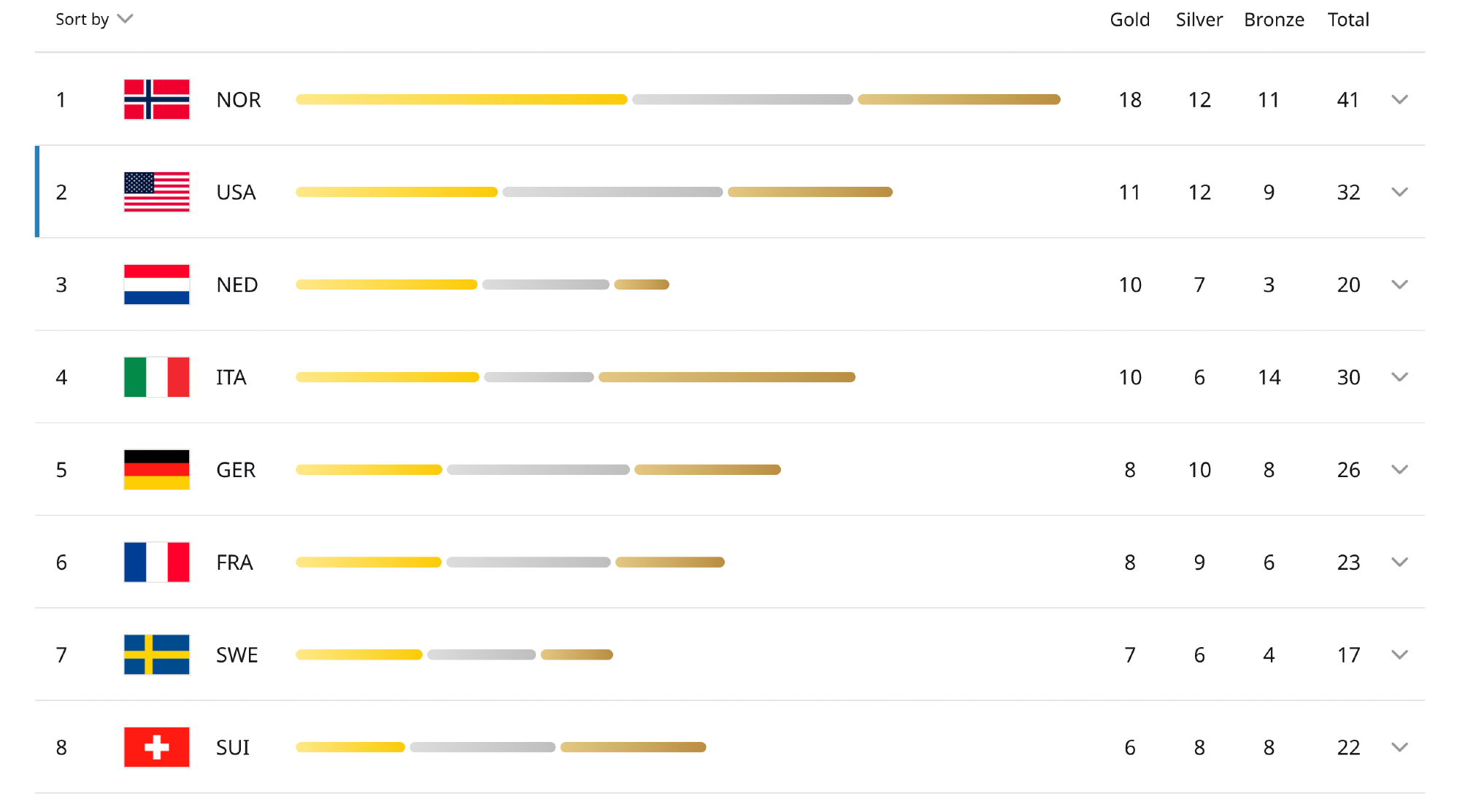1460x812 pixels.
Task: Click the Gold column header
Action: [x=1129, y=20]
